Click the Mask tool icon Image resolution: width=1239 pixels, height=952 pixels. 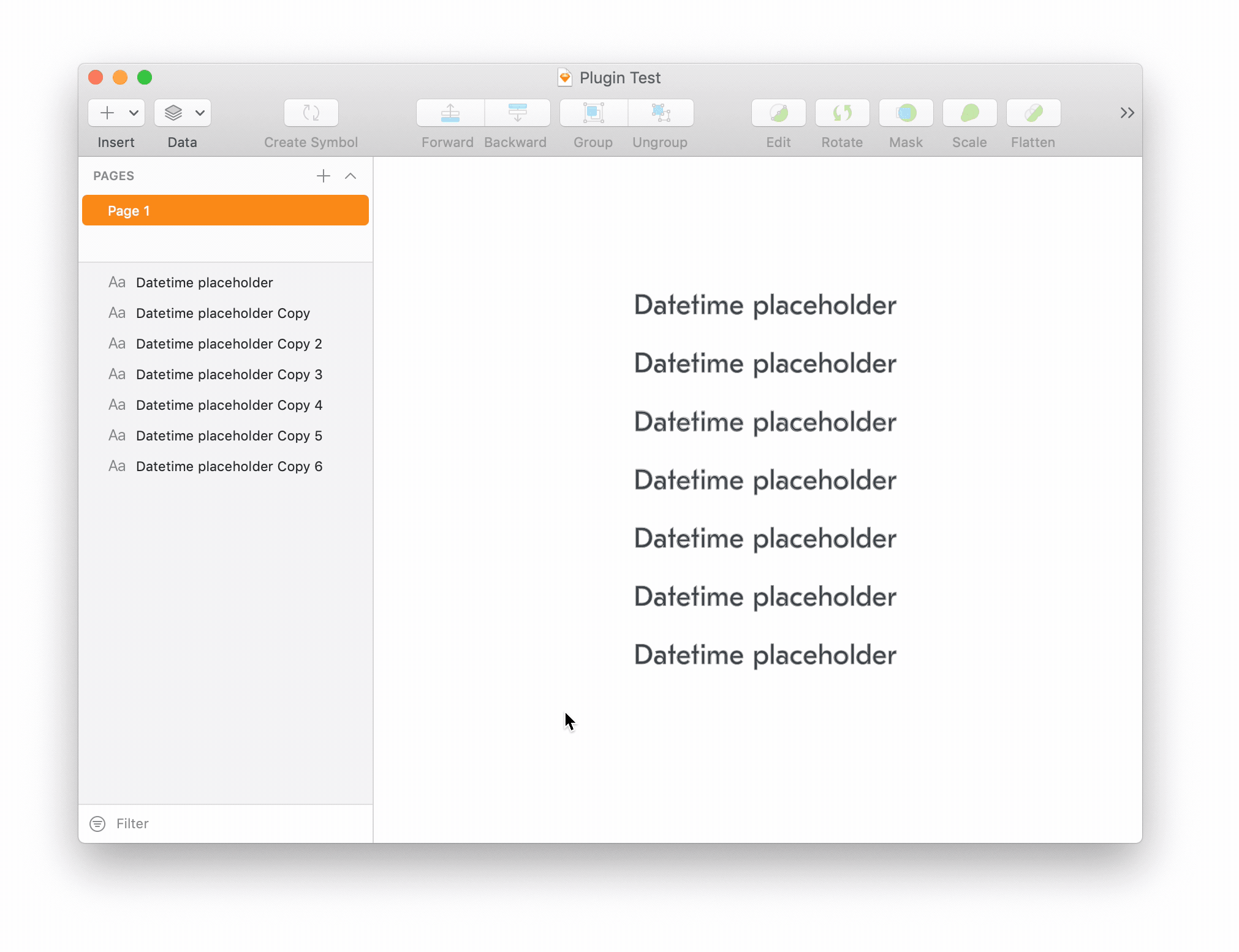point(906,113)
